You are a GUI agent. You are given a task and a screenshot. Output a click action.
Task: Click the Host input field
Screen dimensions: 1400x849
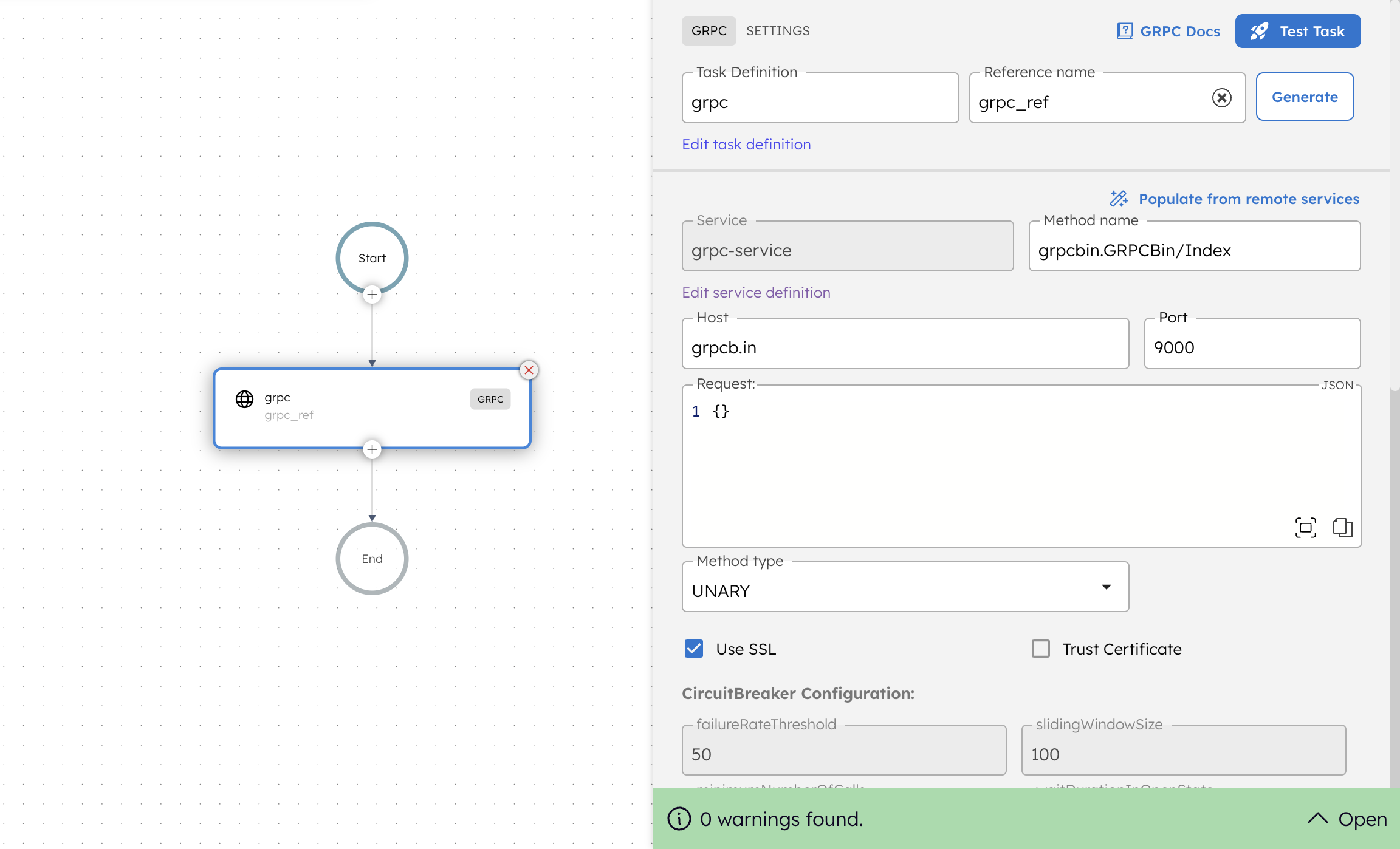[x=905, y=344]
